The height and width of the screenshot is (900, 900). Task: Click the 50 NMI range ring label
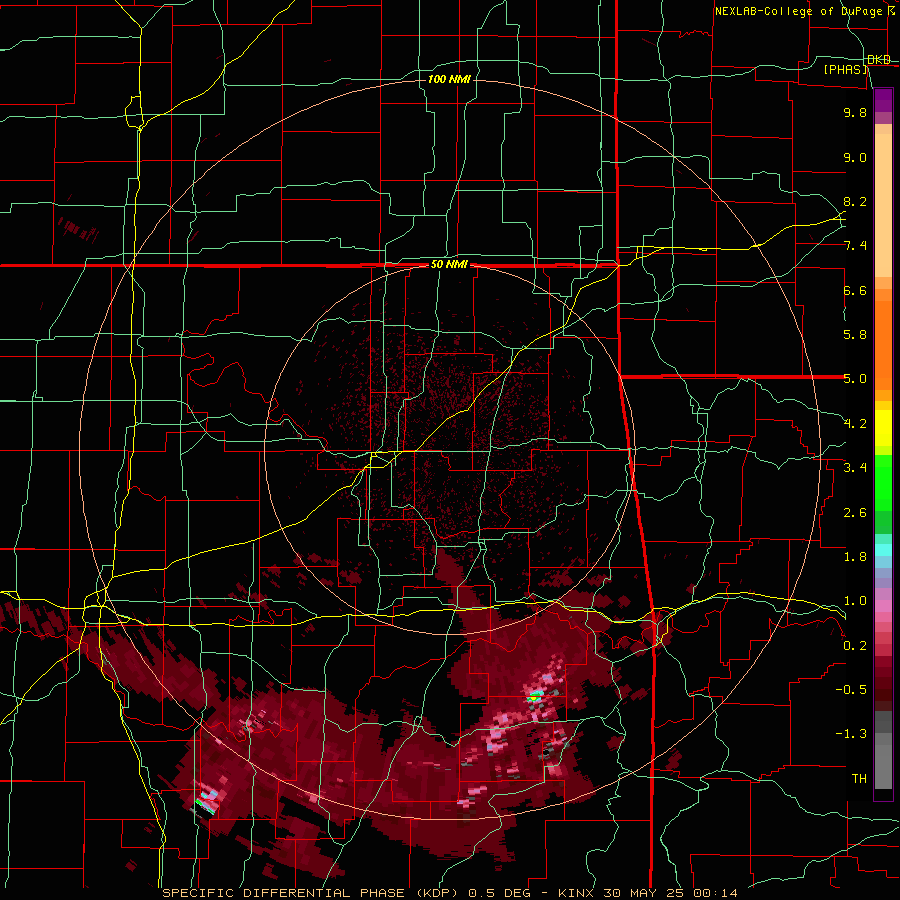point(449,265)
